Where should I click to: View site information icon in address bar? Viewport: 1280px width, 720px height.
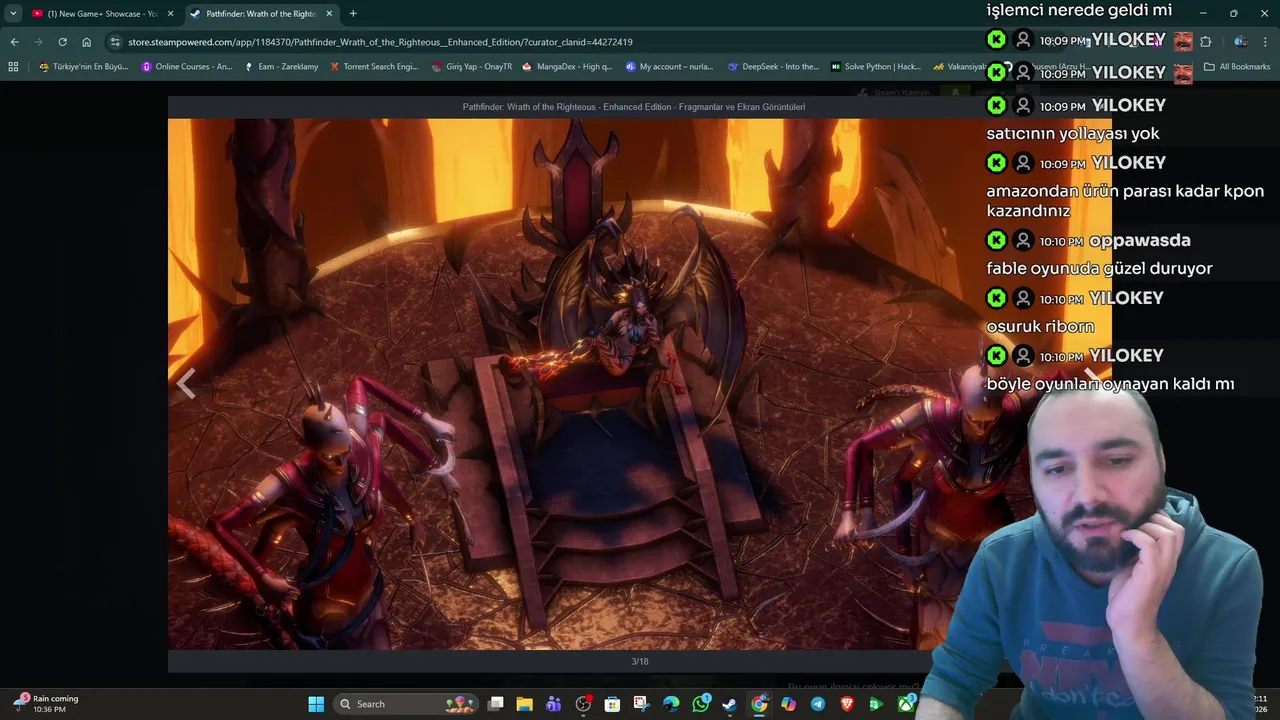click(x=115, y=42)
